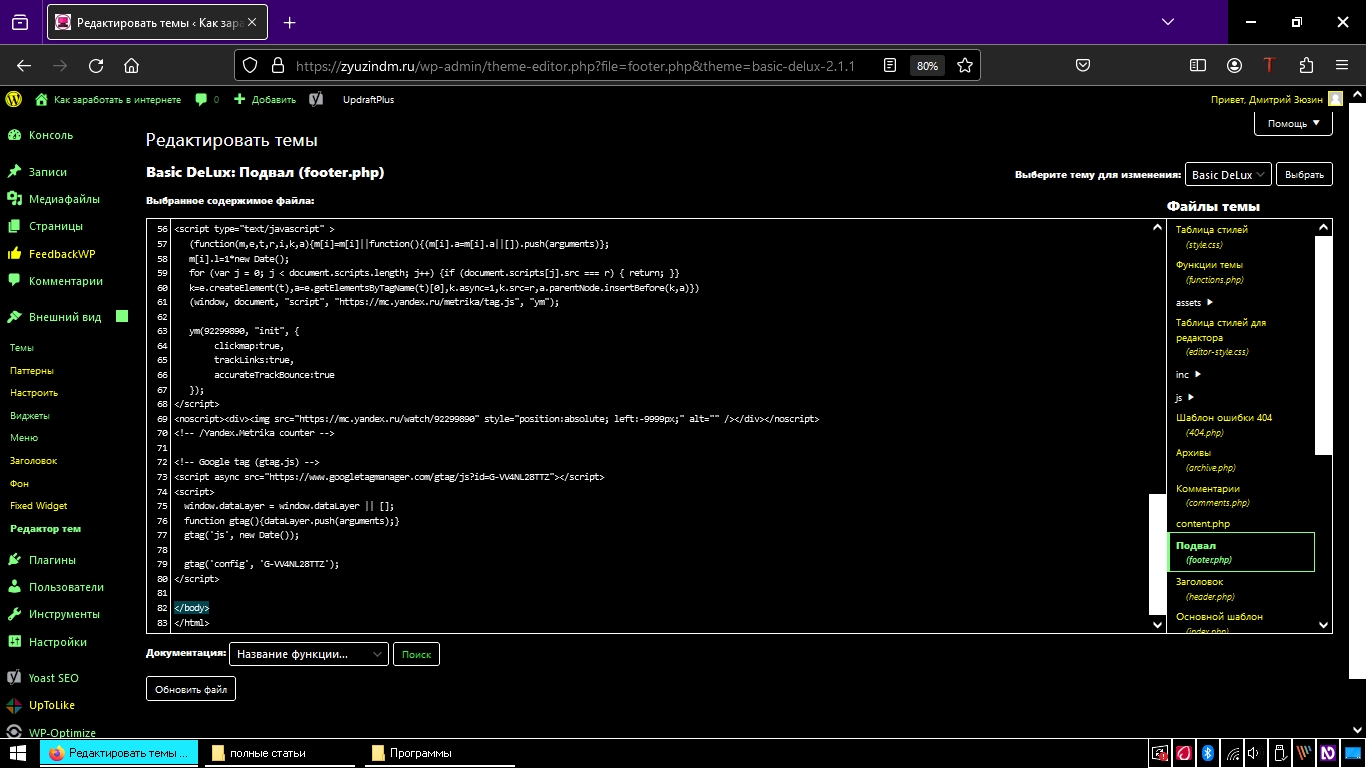Open Комментарии comments.php file
Screen dimensions: 1366x768
click(1213, 495)
